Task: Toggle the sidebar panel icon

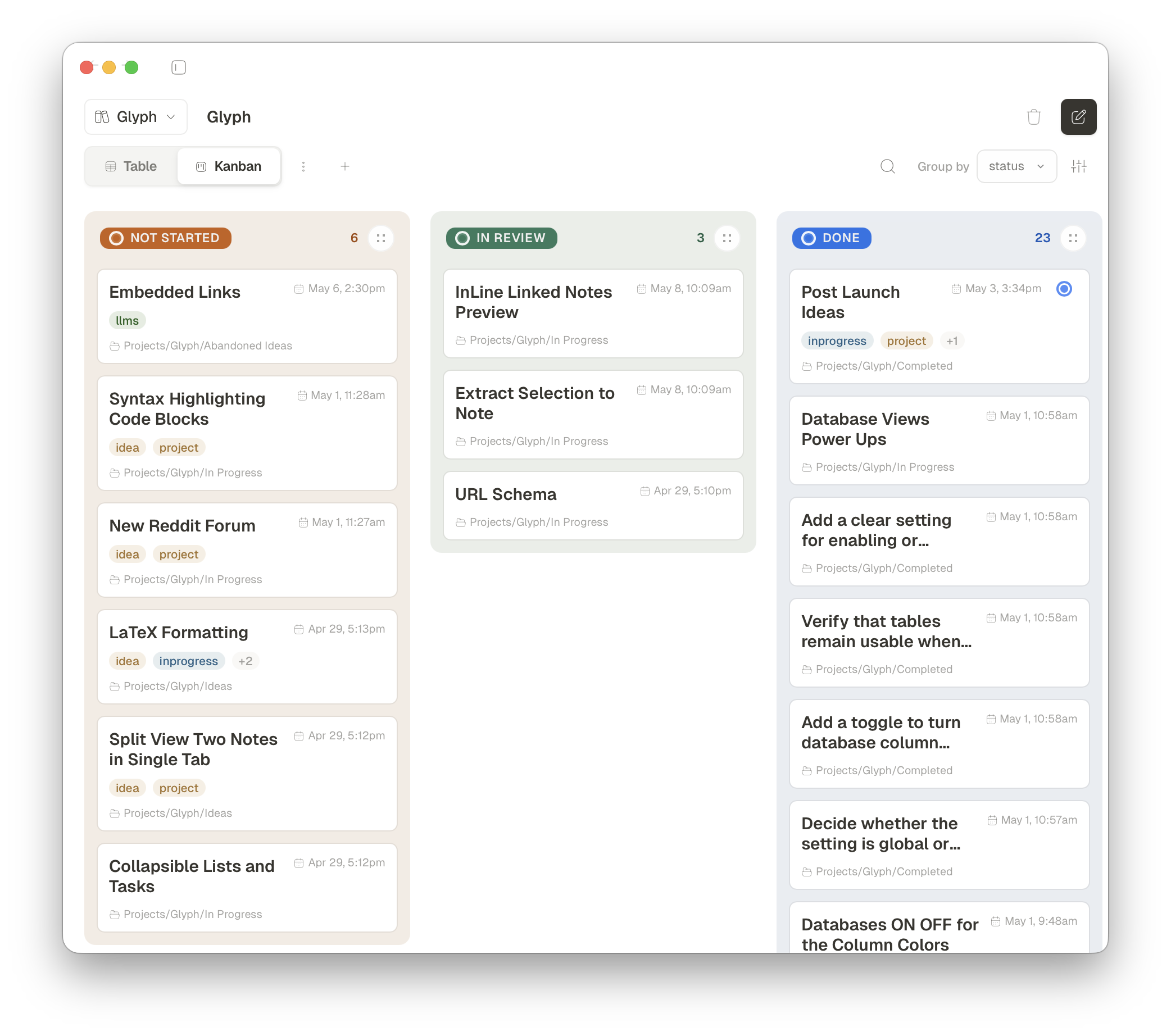Action: (x=178, y=67)
